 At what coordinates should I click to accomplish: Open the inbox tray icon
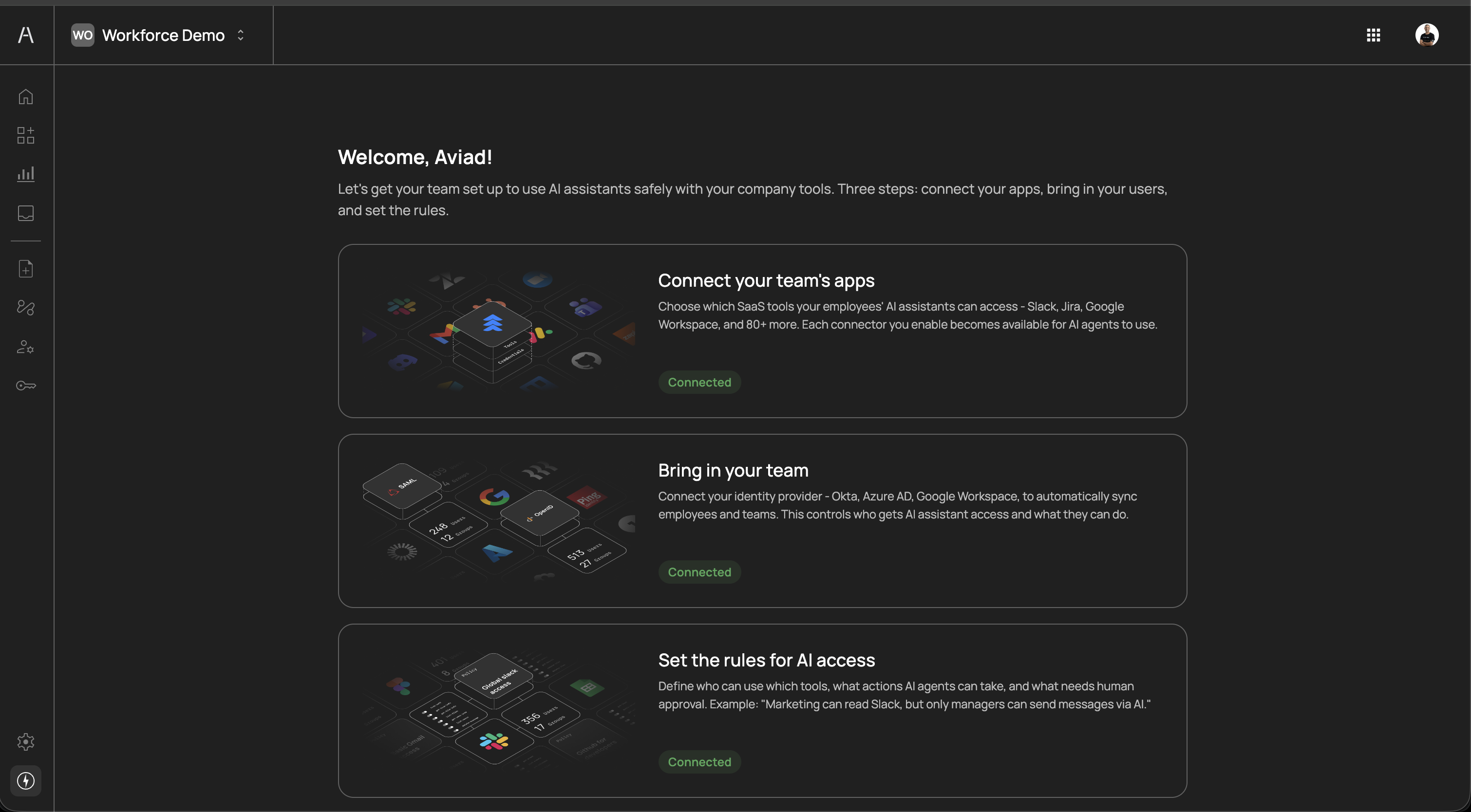click(26, 213)
